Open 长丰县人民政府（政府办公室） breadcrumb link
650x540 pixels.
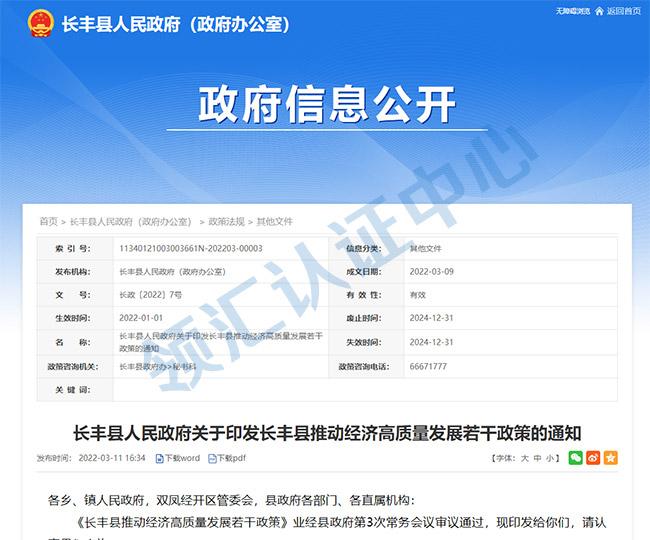click(x=131, y=222)
